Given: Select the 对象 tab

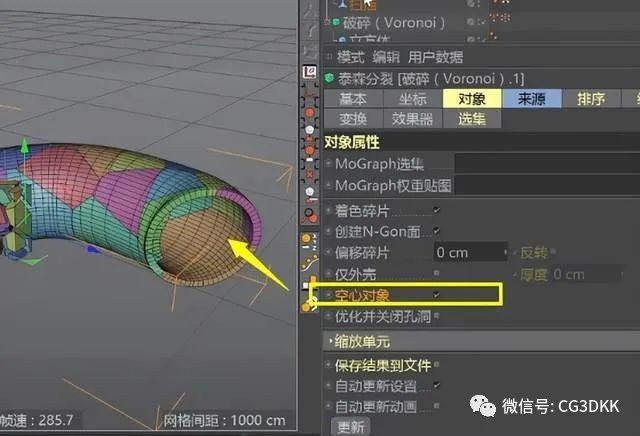Looking at the screenshot, I should pos(472,99).
